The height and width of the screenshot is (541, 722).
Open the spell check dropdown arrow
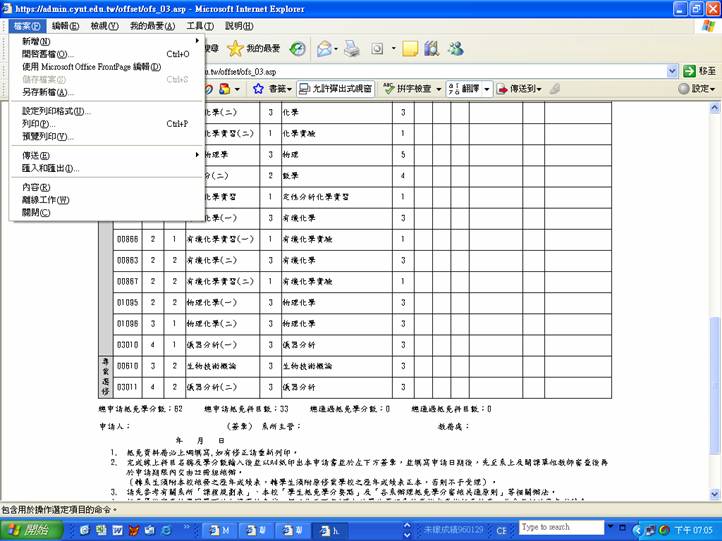(438, 89)
